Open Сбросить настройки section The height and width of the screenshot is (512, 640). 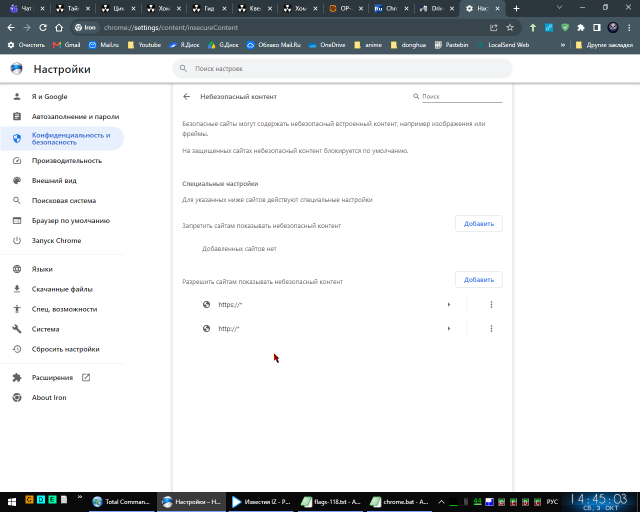[x=62, y=349]
